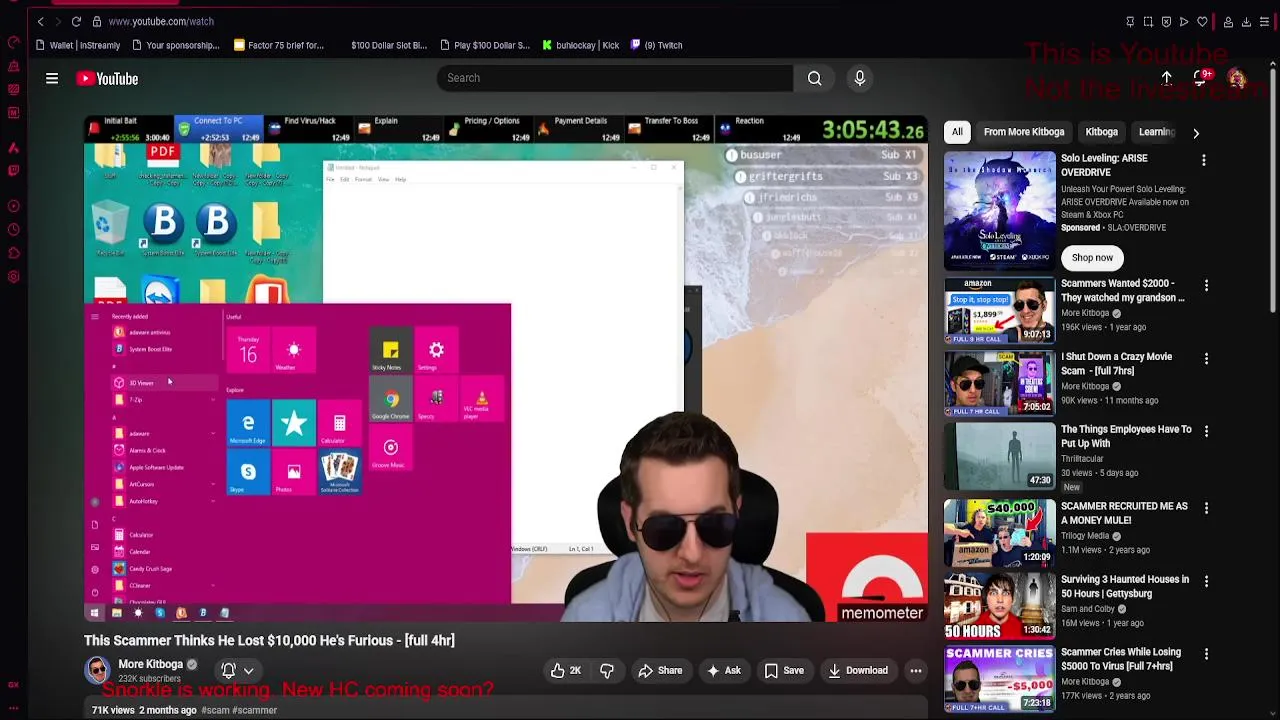Open I Shut Down Crazy Movie thumbnail
The width and height of the screenshot is (1280, 720).
[x=1000, y=382]
